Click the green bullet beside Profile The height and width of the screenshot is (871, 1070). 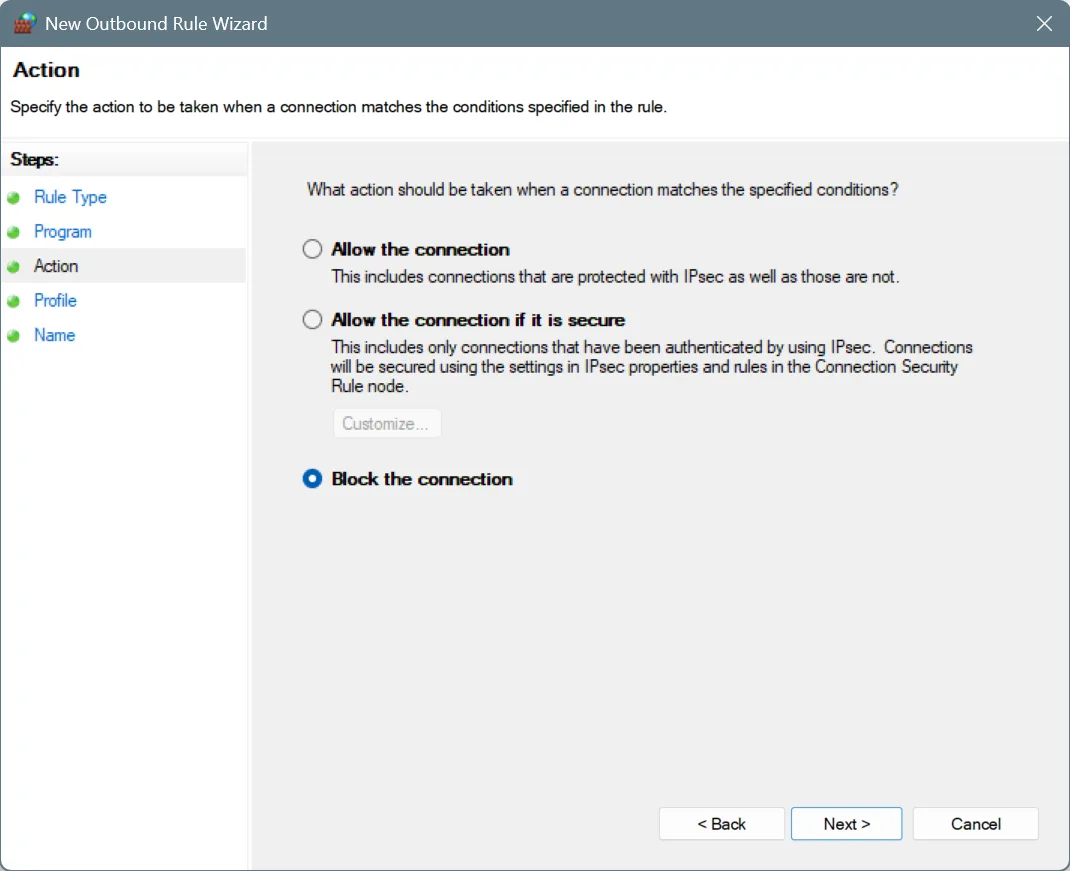point(14,301)
